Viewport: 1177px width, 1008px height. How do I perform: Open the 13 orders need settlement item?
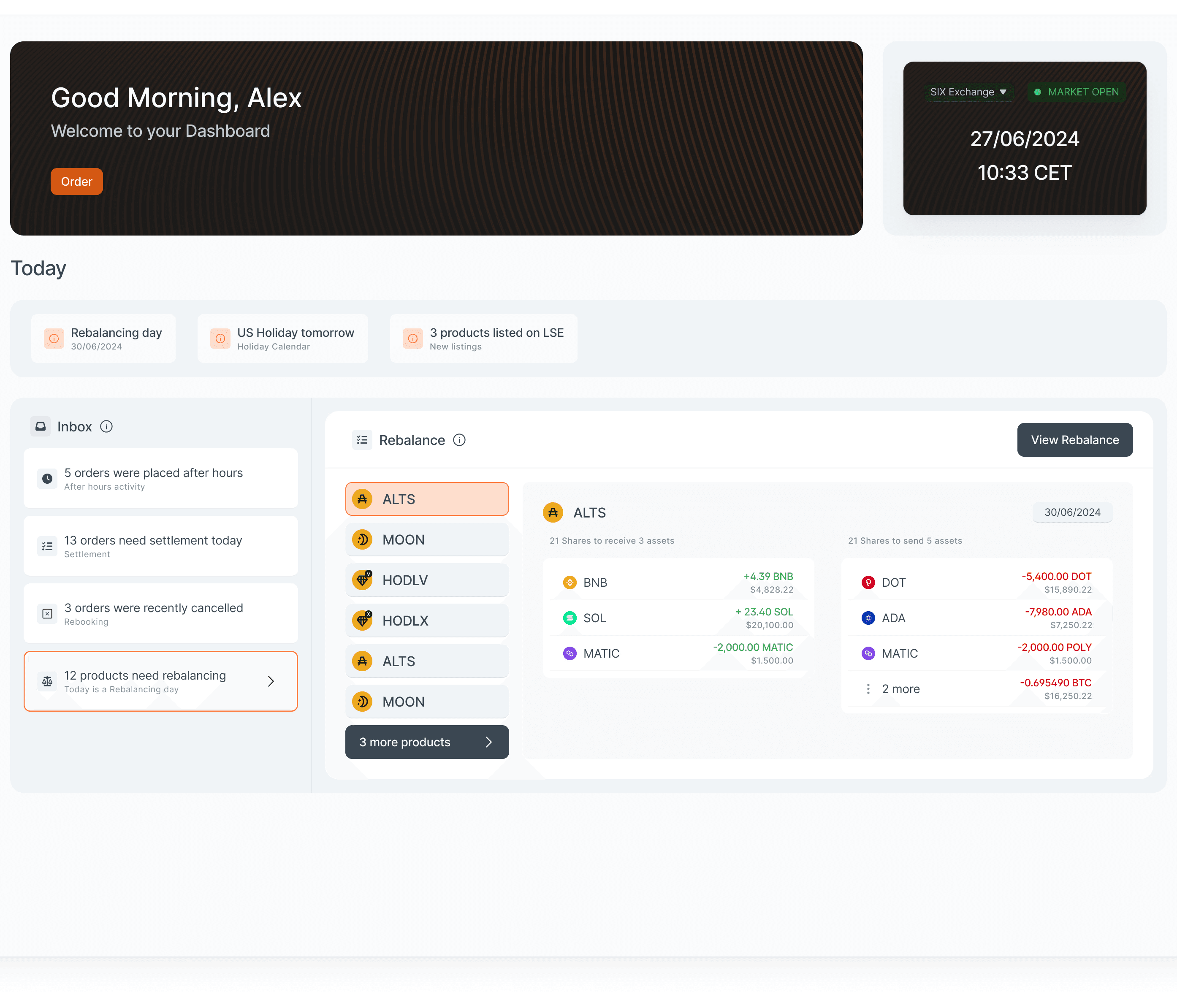160,546
